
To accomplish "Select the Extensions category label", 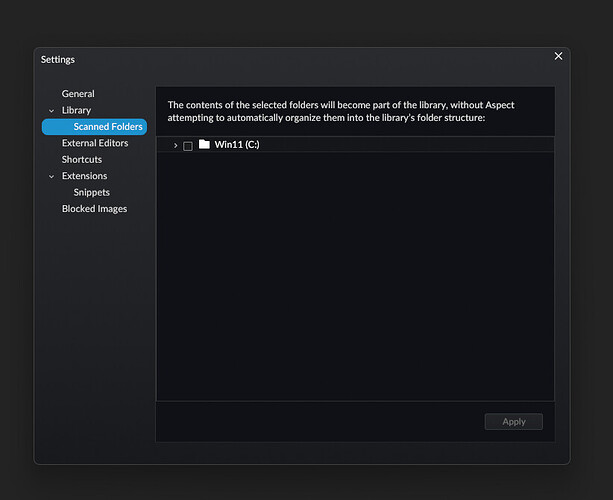I will [x=84, y=176].
